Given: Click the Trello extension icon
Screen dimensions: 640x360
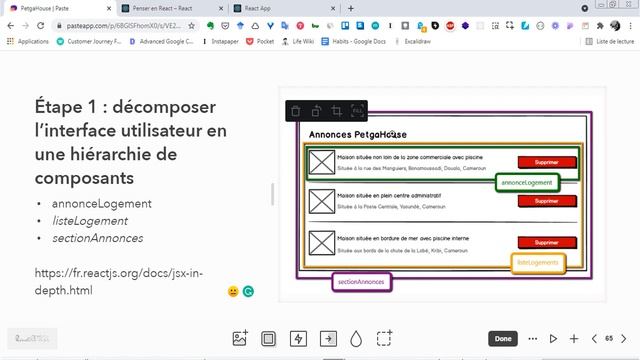Looking at the screenshot, I should tap(345, 26).
